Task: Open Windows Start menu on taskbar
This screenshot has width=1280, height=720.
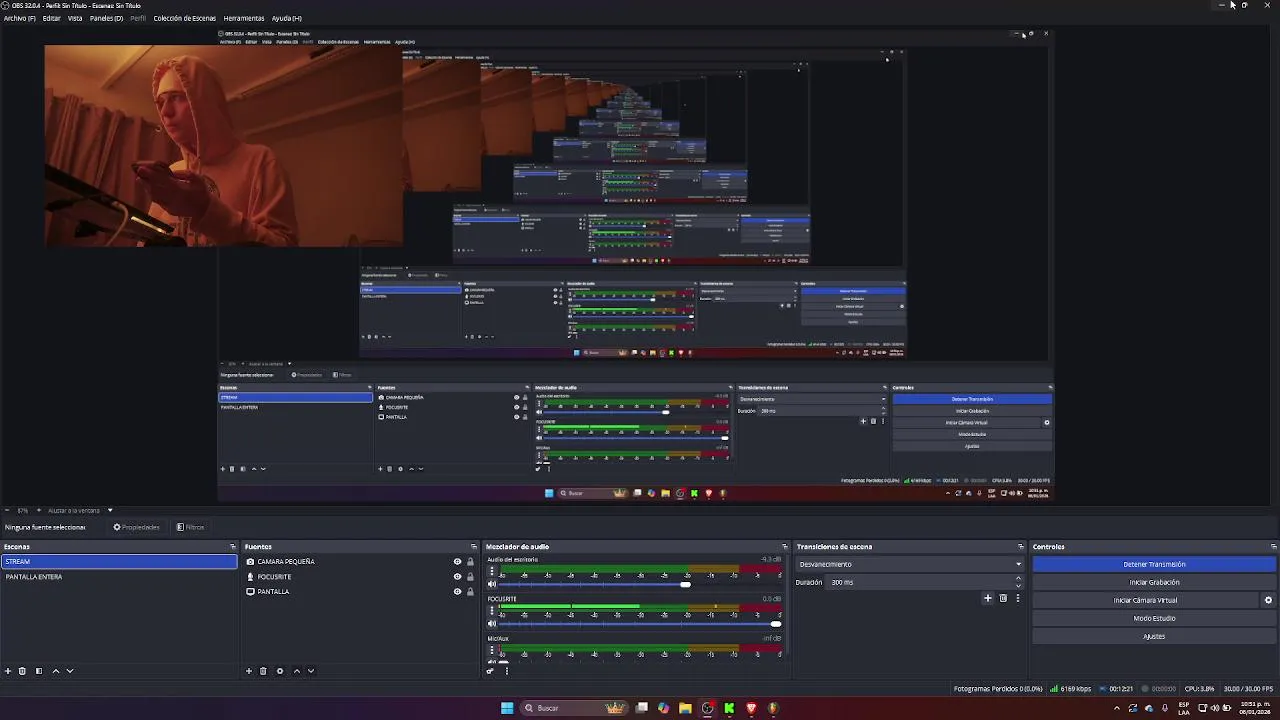Action: pyautogui.click(x=507, y=708)
